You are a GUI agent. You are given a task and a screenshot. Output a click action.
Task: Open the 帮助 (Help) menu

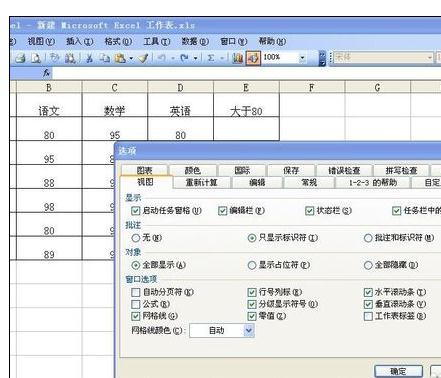coord(272,41)
